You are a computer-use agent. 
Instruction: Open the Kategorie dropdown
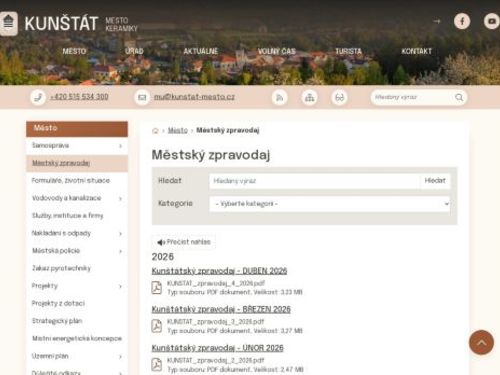[x=330, y=204]
